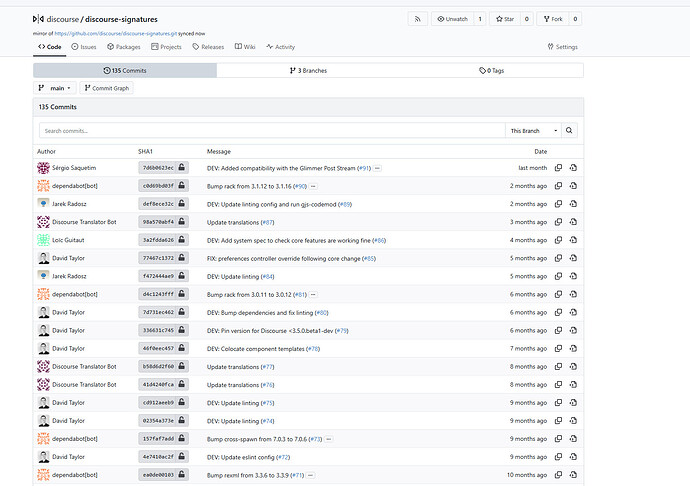The height and width of the screenshot is (486, 690).
Task: Expand message of rack 3.0.12 bump commit
Action: point(313,295)
